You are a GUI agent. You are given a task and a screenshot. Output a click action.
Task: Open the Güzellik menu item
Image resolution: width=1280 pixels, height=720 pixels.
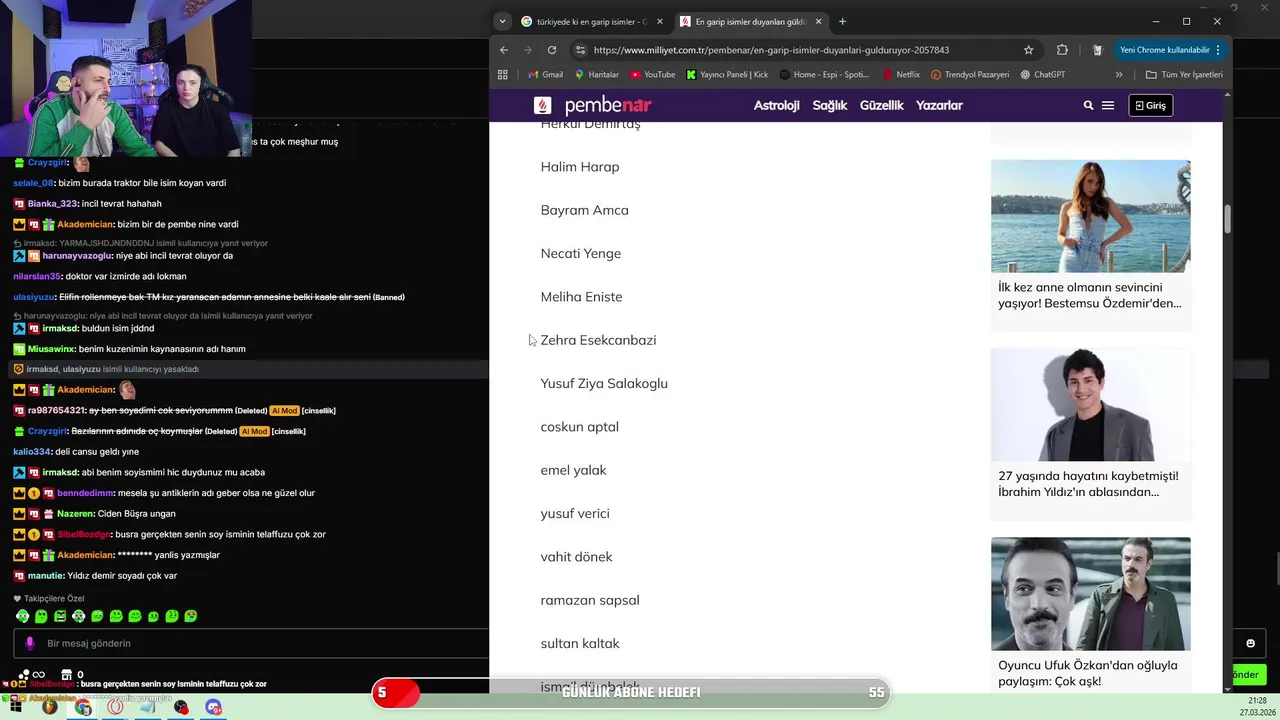coord(882,105)
